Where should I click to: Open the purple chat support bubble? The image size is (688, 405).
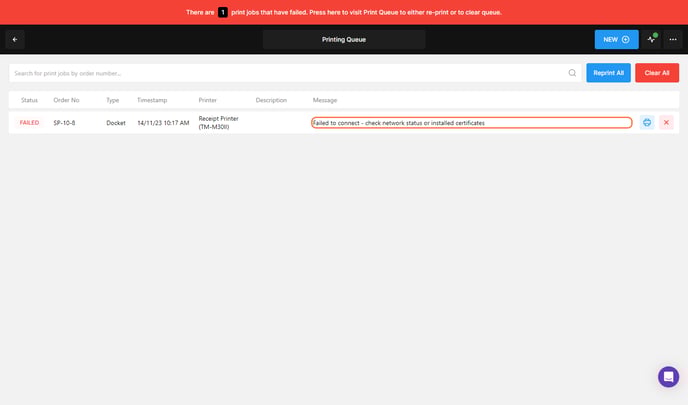668,376
